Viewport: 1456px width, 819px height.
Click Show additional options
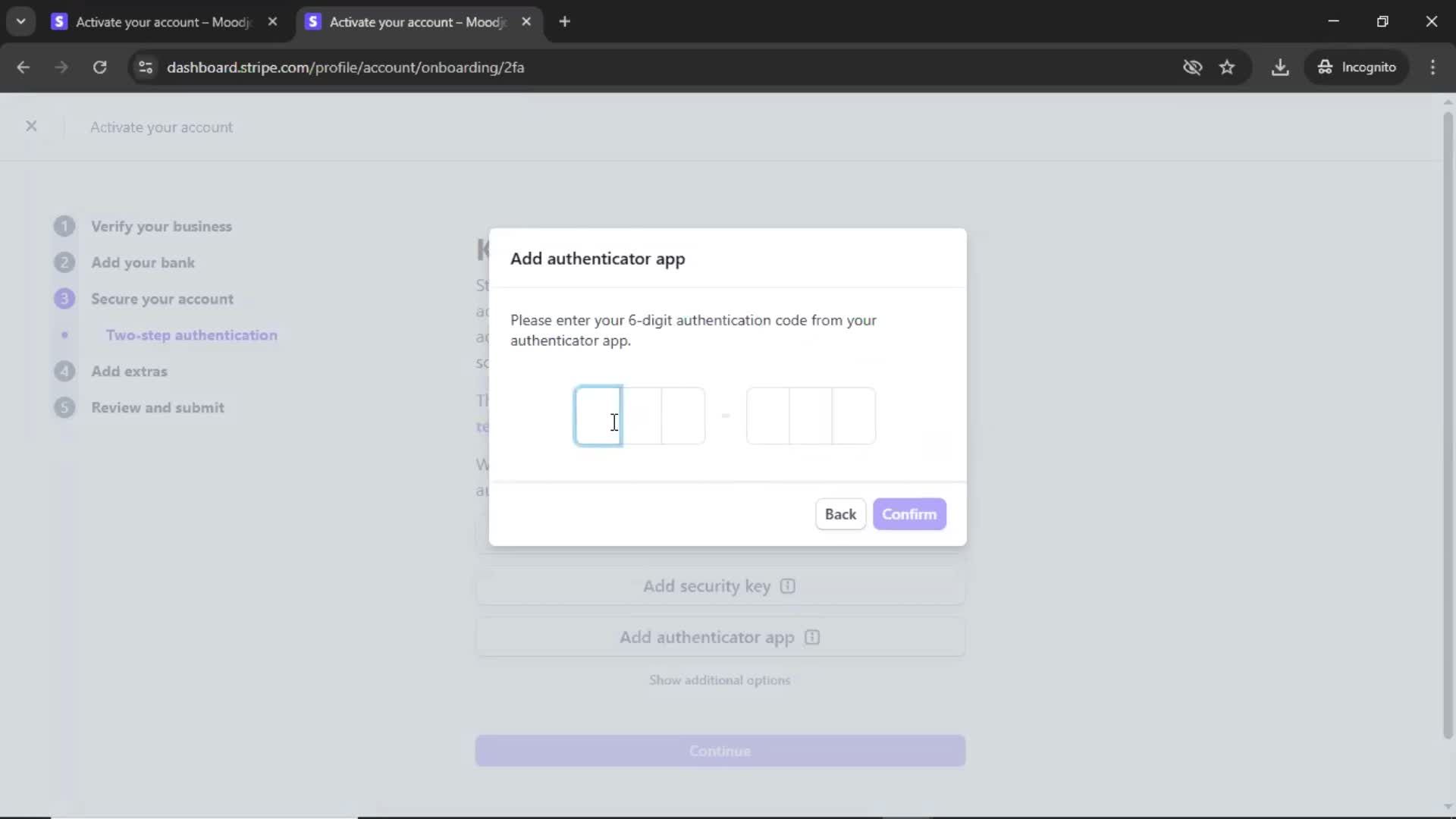coord(719,680)
